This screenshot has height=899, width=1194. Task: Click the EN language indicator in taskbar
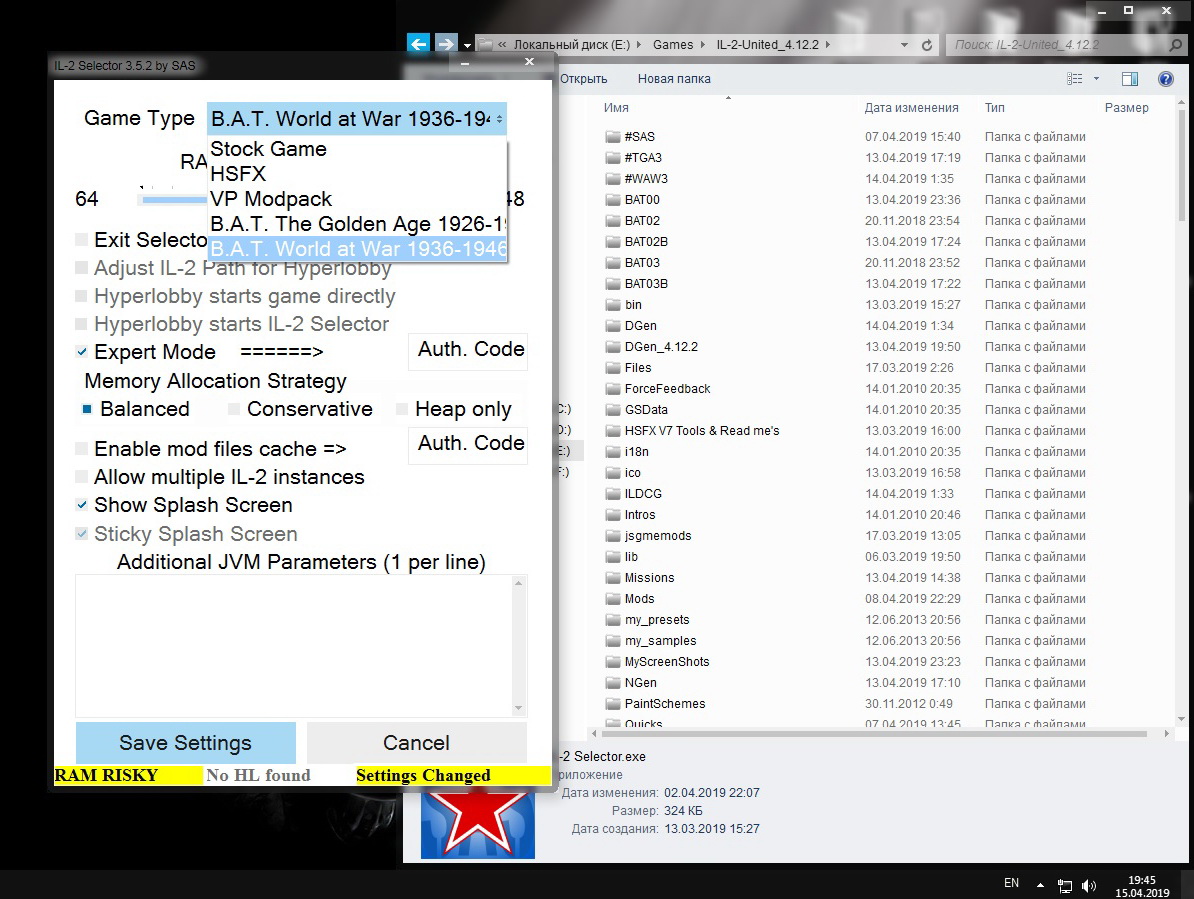point(1011,883)
